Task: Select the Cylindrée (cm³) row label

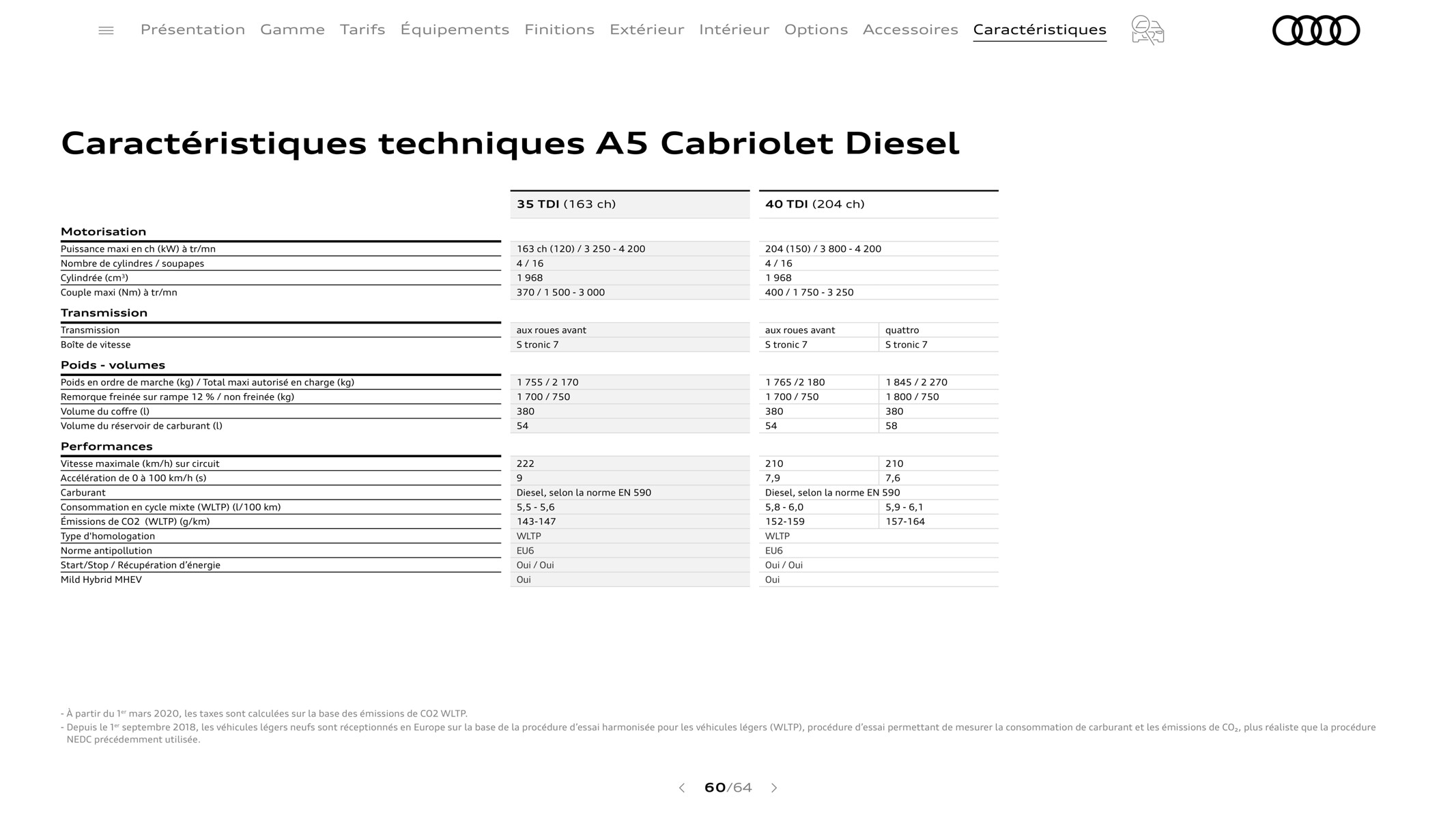Action: pos(94,278)
